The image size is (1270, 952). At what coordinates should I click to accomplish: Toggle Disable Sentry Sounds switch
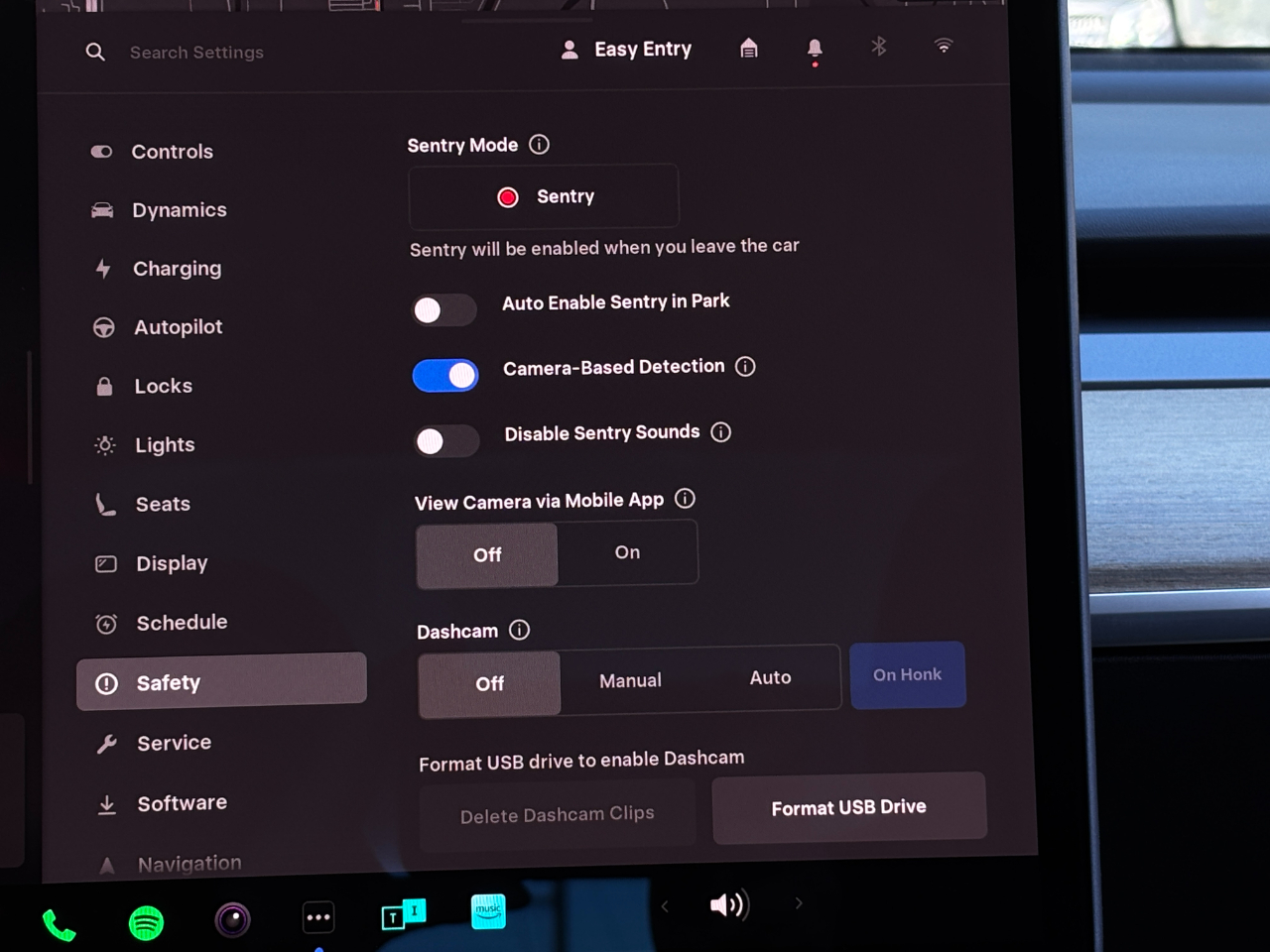point(446,441)
